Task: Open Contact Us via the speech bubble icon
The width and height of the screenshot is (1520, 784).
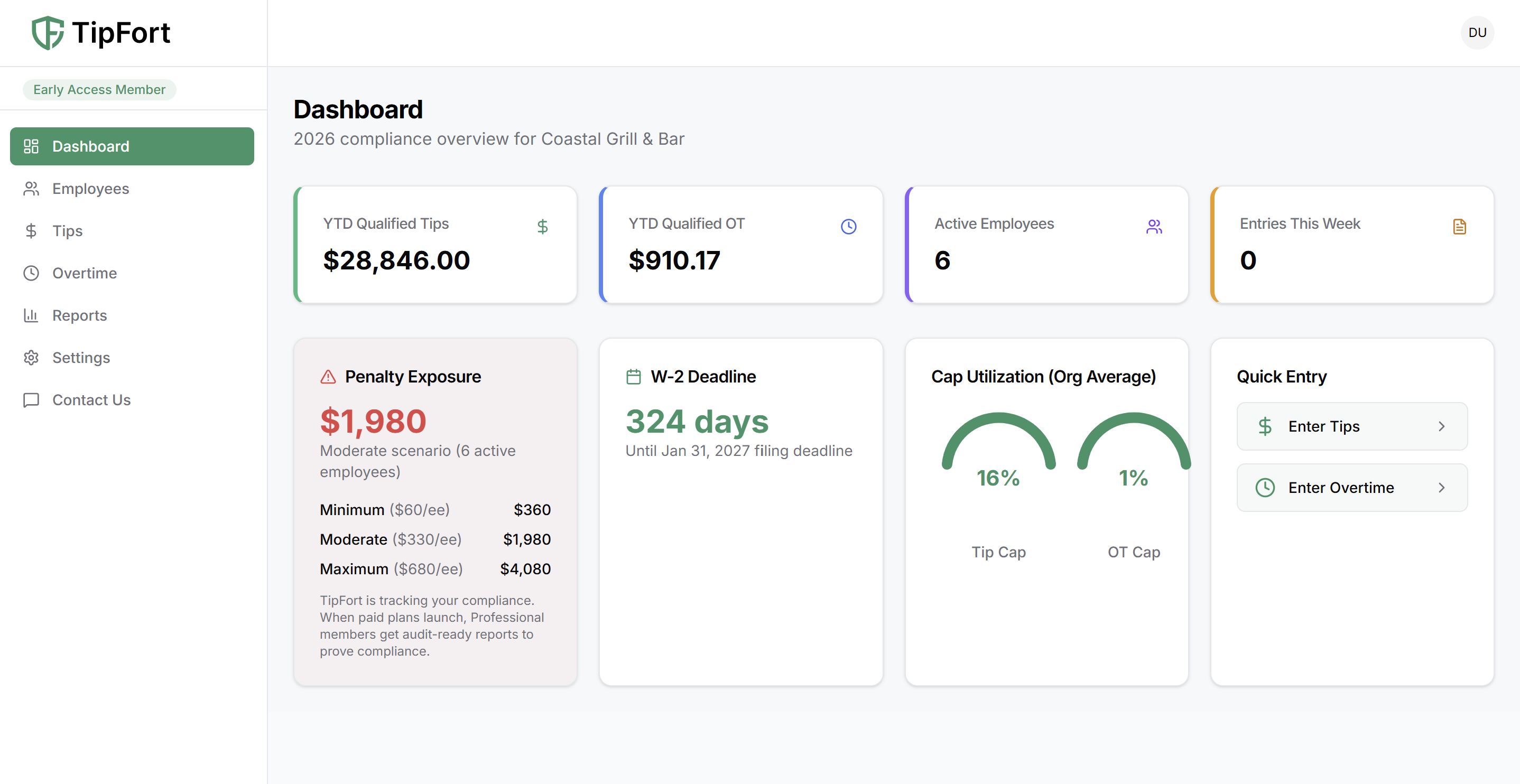Action: click(x=31, y=400)
